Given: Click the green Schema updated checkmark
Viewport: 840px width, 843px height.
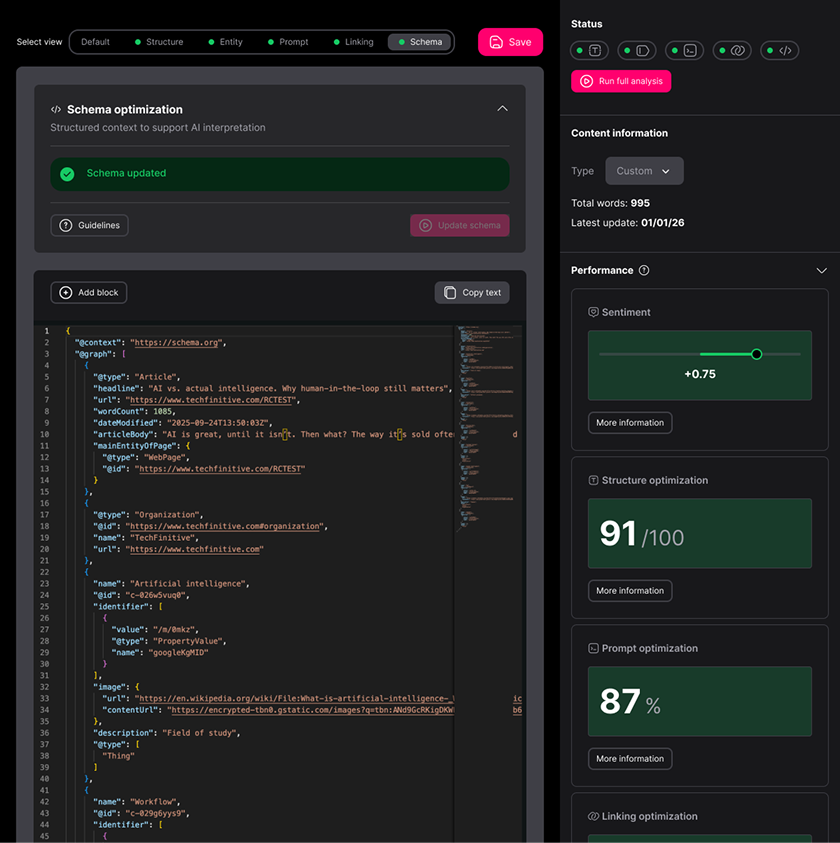Looking at the screenshot, I should tap(67, 174).
